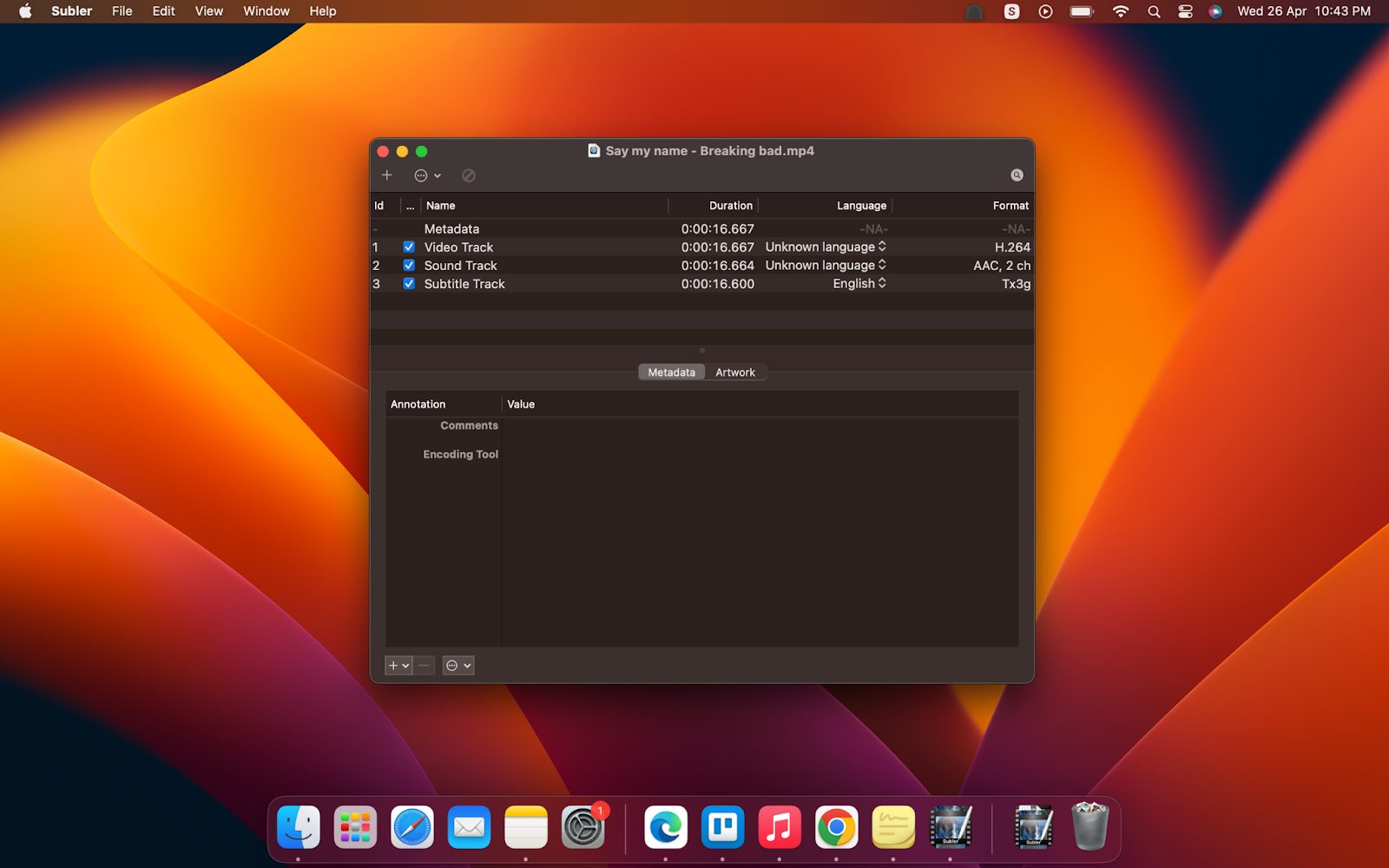Open the metadata actions ellipsis dropdown
This screenshot has height=868, width=1389.
tap(458, 666)
